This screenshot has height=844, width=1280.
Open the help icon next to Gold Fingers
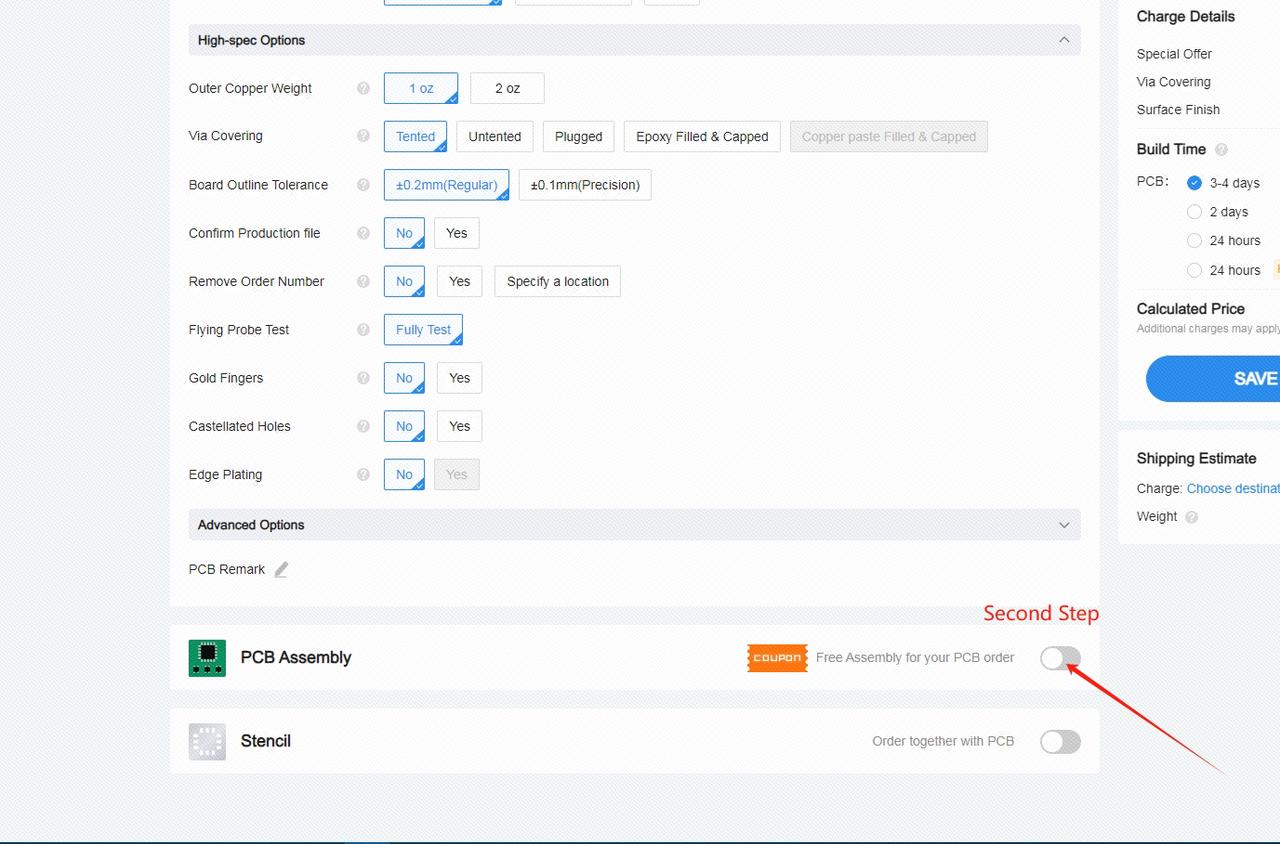pos(363,378)
